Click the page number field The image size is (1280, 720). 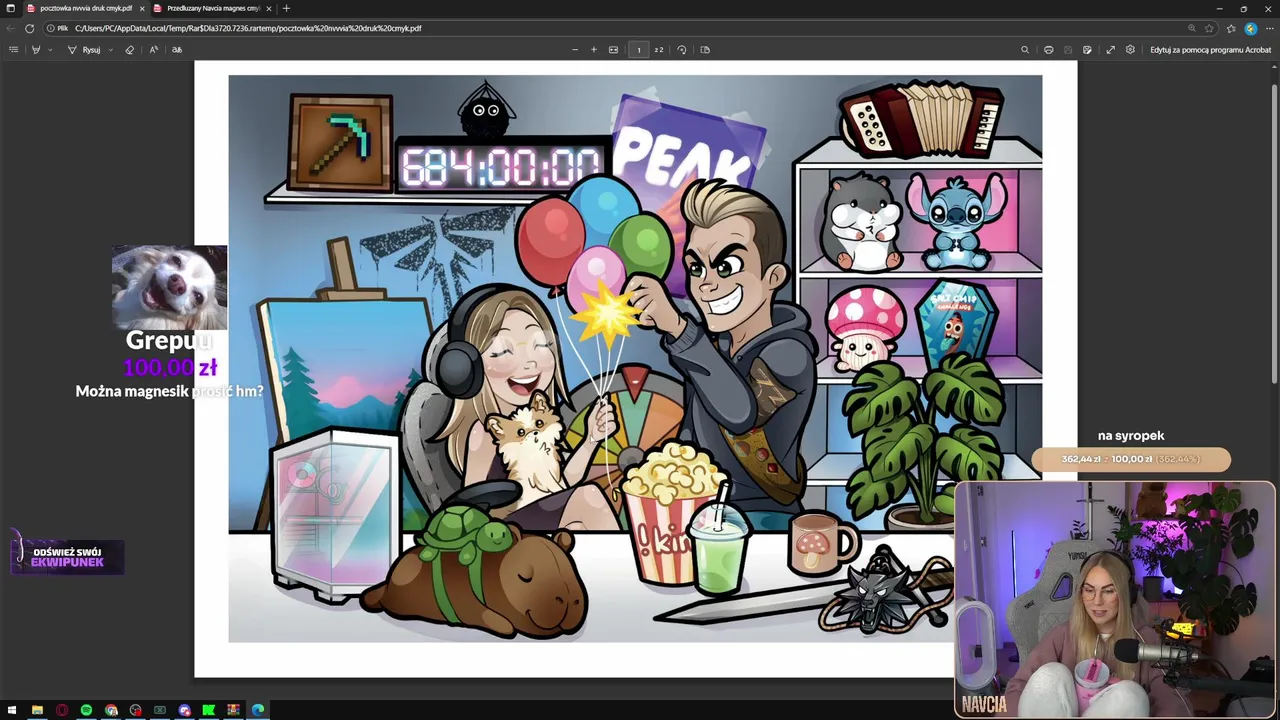click(639, 49)
